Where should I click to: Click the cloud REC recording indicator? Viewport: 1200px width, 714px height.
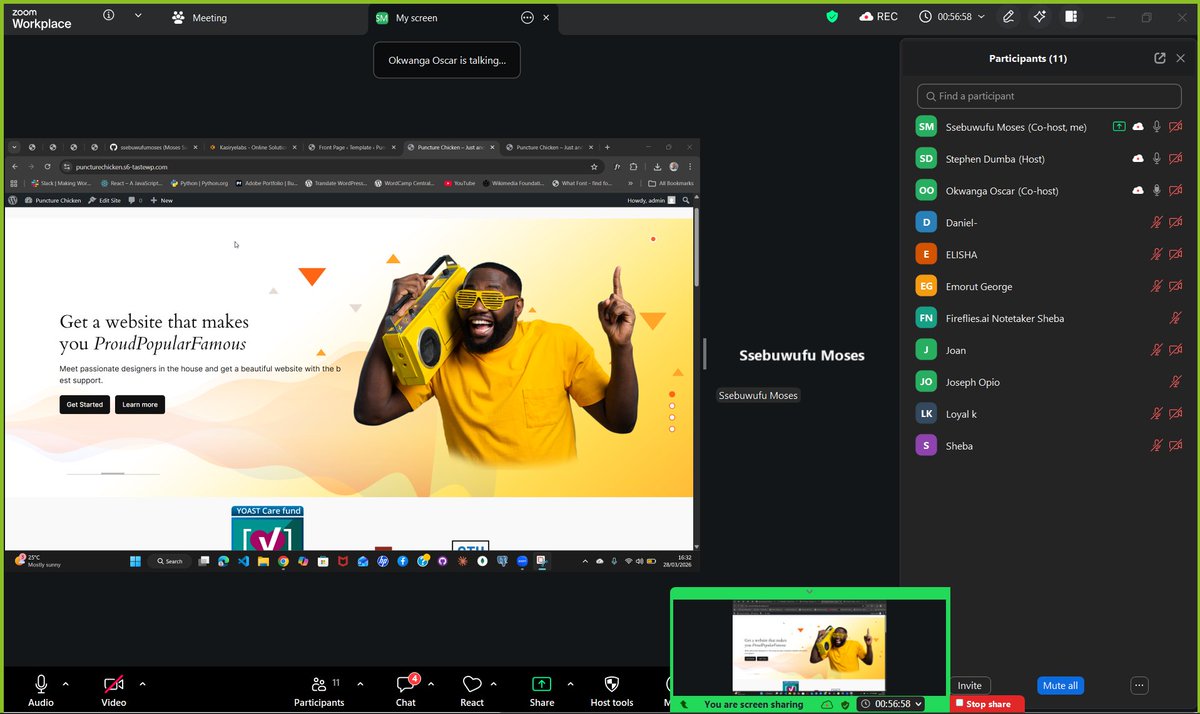coord(878,17)
